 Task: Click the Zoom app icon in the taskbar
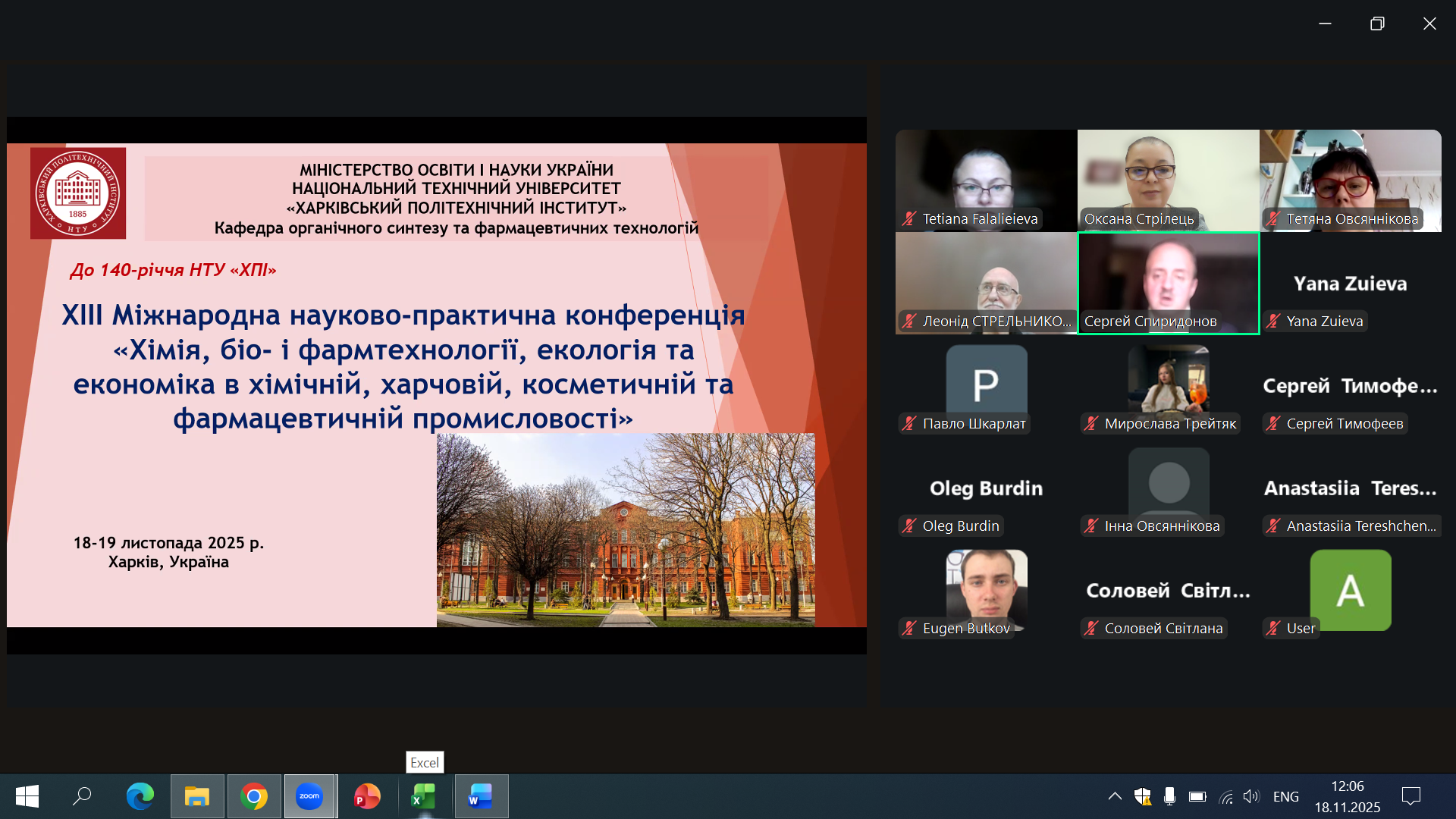(x=309, y=796)
